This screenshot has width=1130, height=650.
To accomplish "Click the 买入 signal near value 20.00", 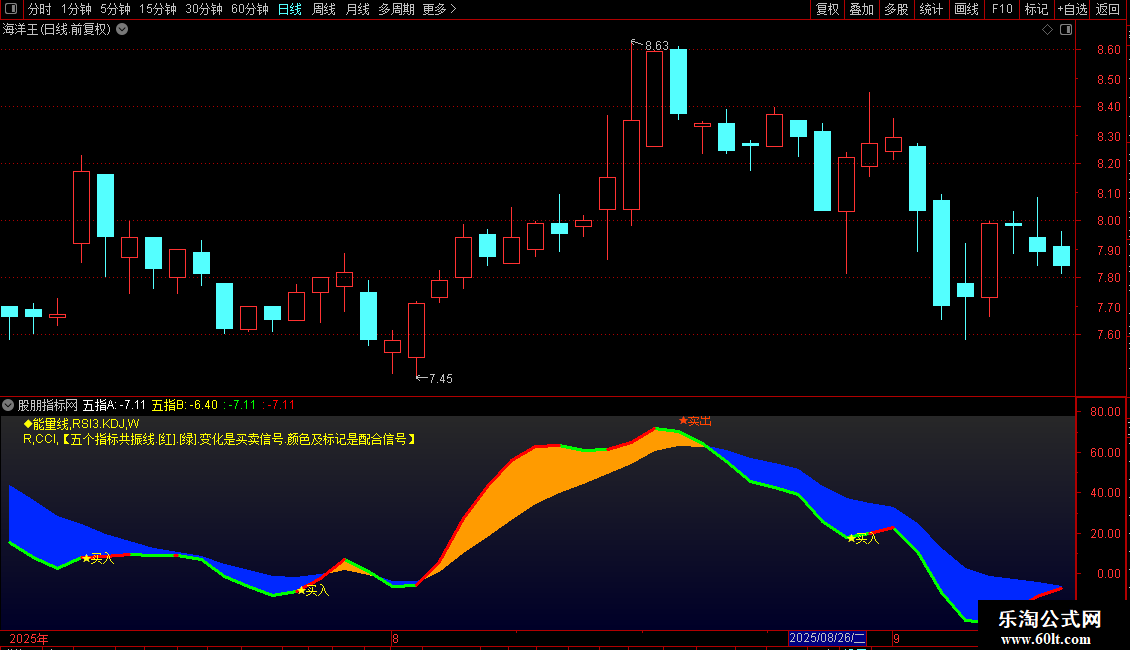I will click(863, 538).
